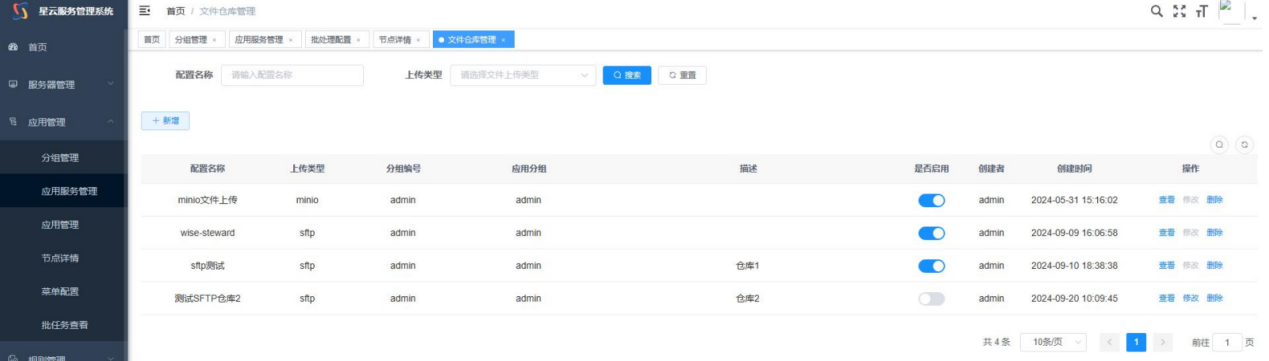Toggle fullscreen mode icon
1269x361 pixels.
[x=1179, y=11]
